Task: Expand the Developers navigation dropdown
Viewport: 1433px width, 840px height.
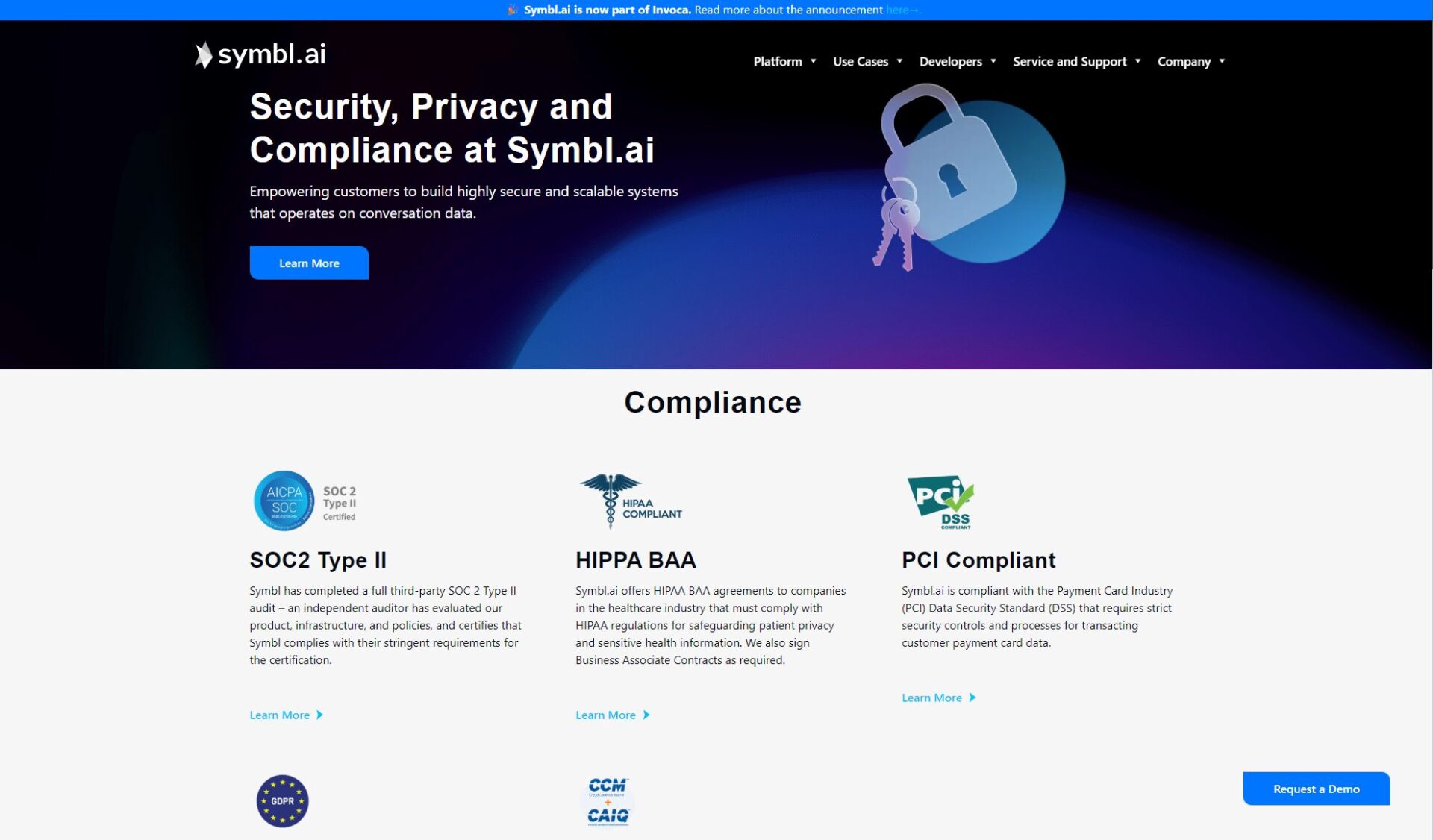Action: [x=958, y=61]
